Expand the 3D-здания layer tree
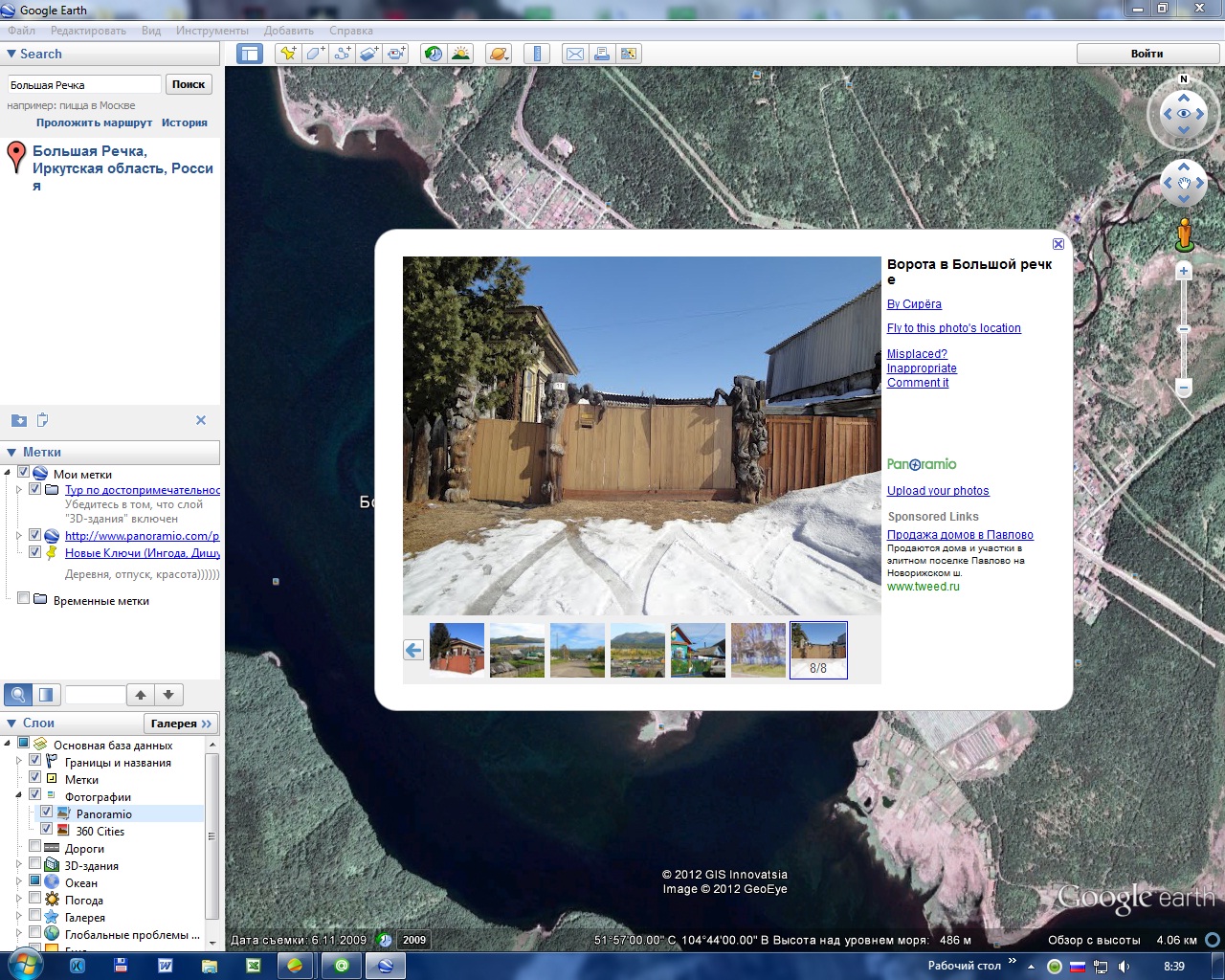The image size is (1225, 980). (x=19, y=865)
